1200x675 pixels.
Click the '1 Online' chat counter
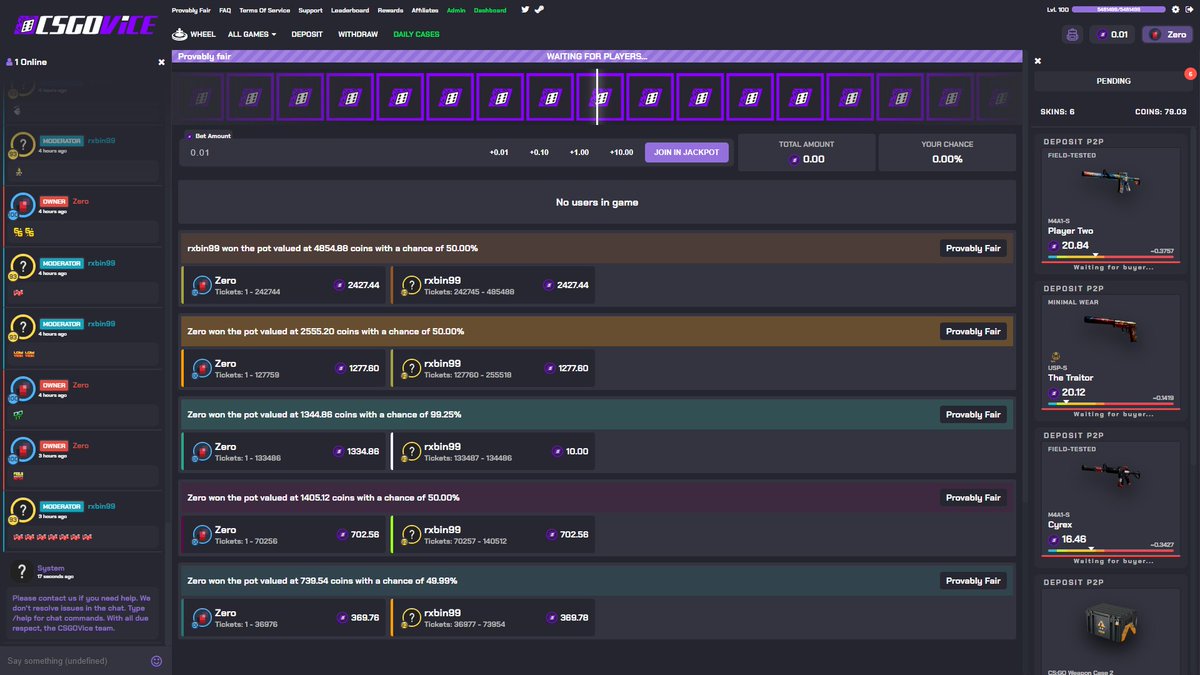click(x=27, y=62)
